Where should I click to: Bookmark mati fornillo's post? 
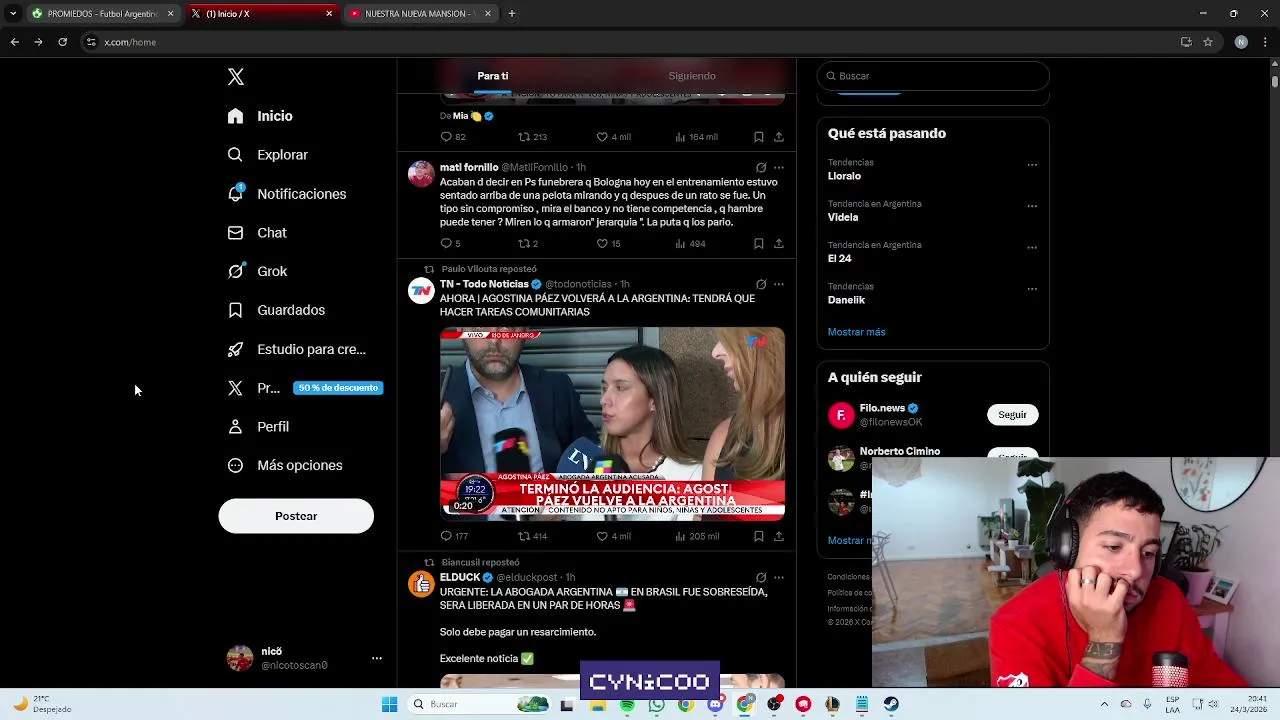759,243
